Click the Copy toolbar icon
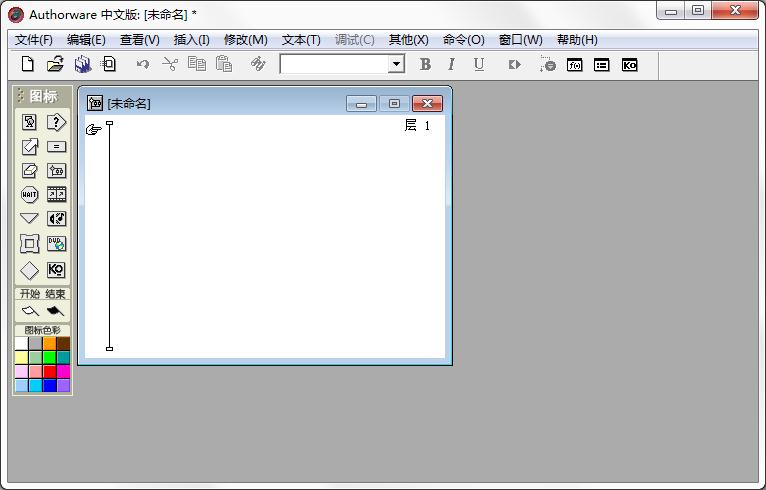Viewport: 766px width, 490px height. 197,64
